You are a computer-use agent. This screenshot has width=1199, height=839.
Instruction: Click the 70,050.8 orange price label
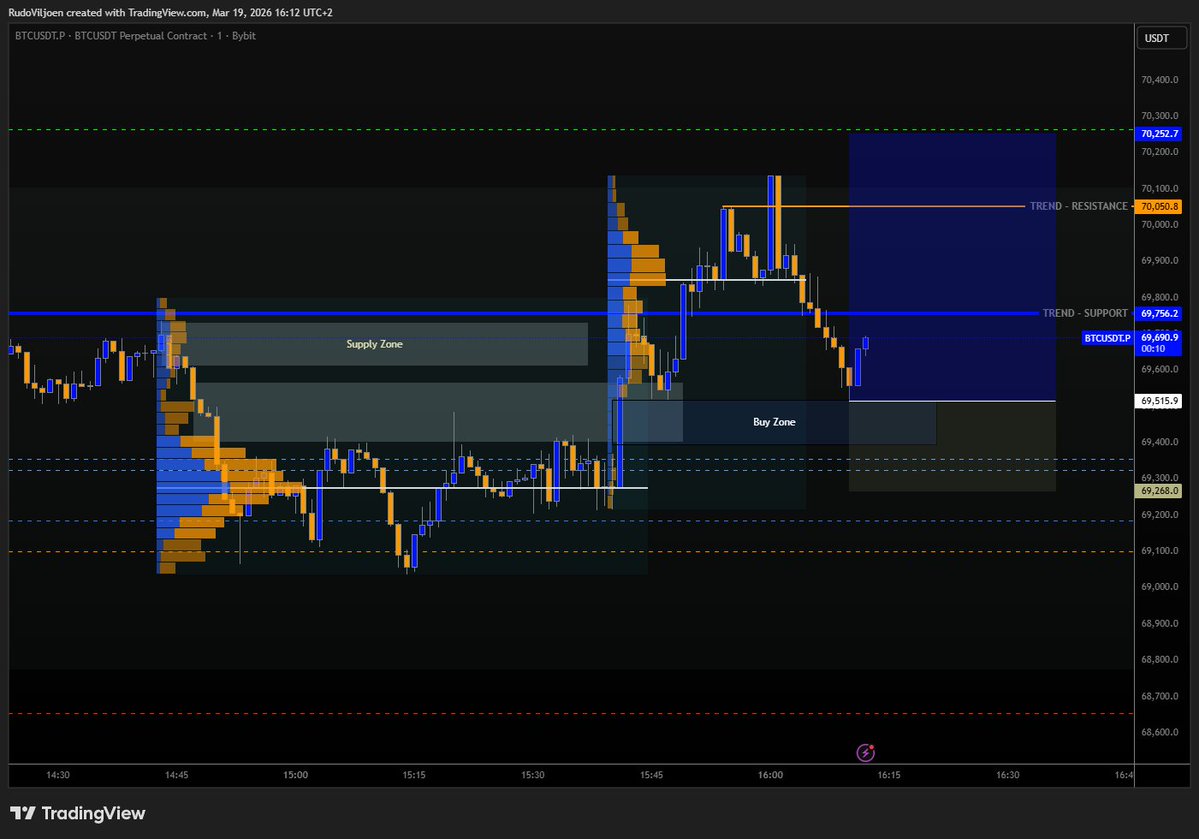tap(1159, 206)
